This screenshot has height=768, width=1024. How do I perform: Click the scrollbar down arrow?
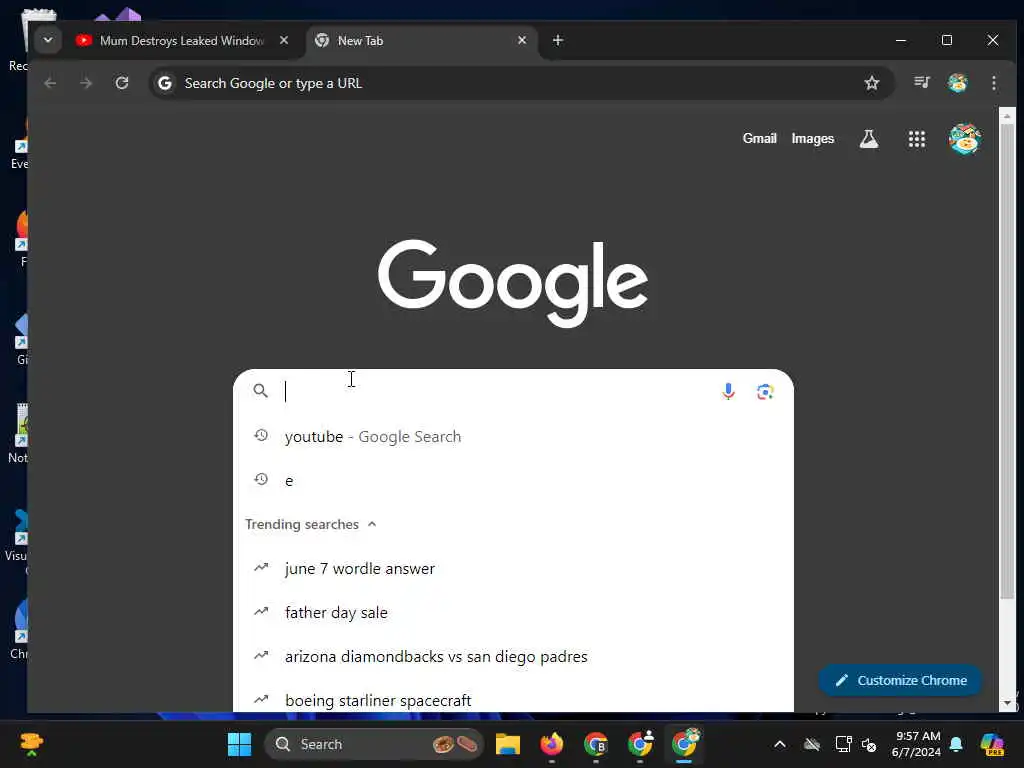1007,703
